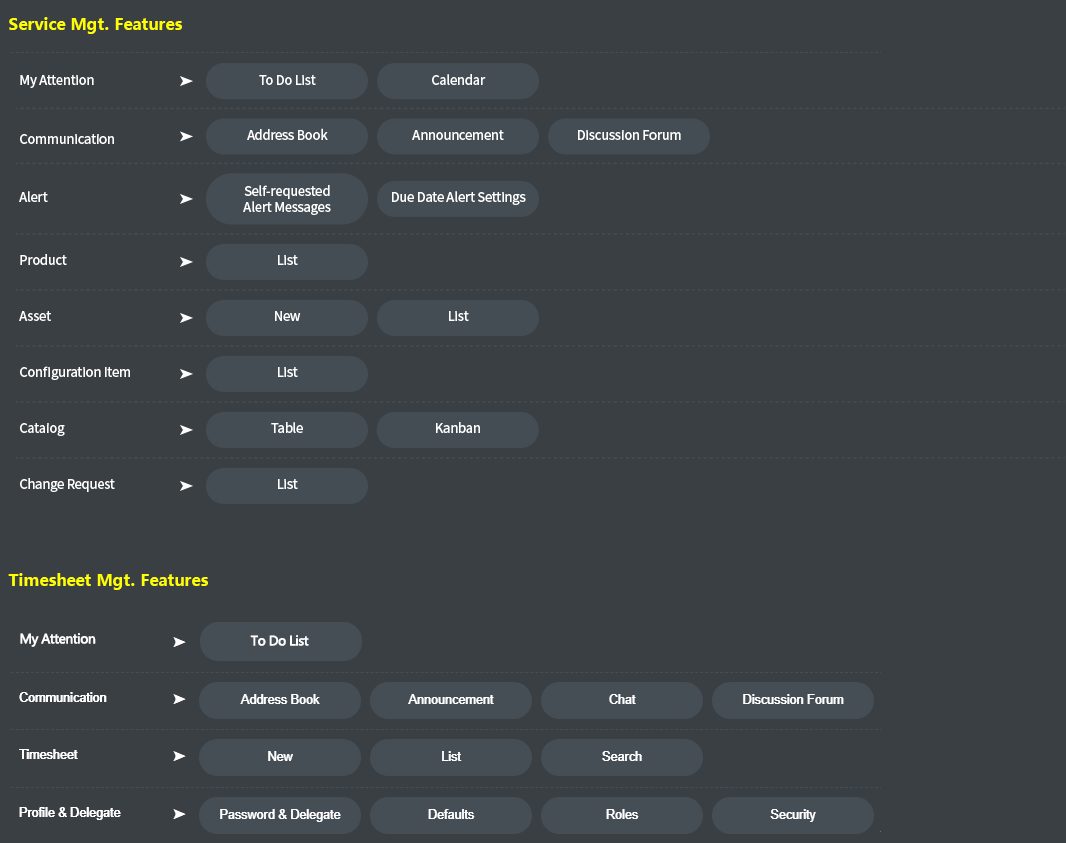The height and width of the screenshot is (843, 1066).
Task: Click the arrow icon beside Timesheet row
Action: pyautogui.click(x=179, y=756)
